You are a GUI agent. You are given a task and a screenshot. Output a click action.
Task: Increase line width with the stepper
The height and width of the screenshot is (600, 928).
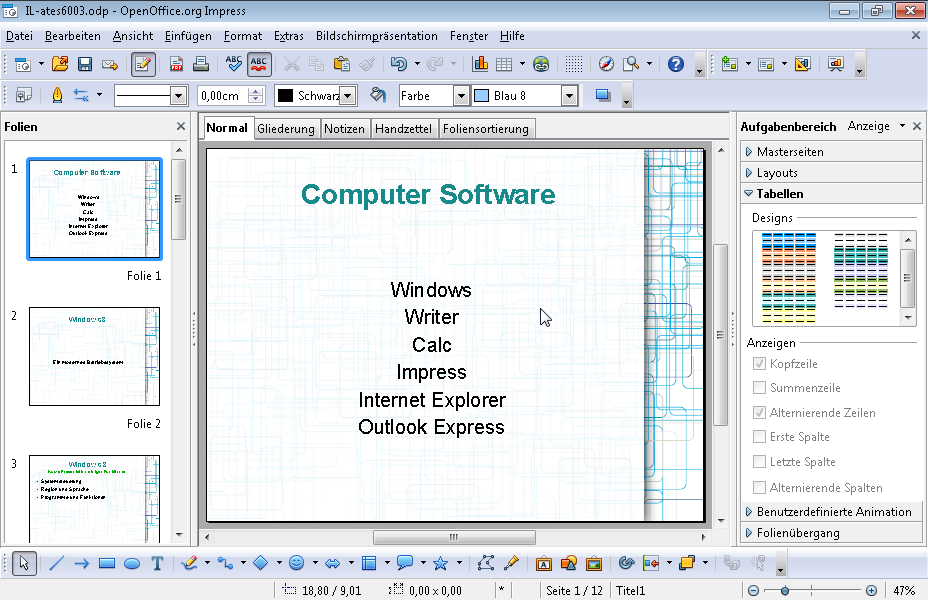(256, 91)
